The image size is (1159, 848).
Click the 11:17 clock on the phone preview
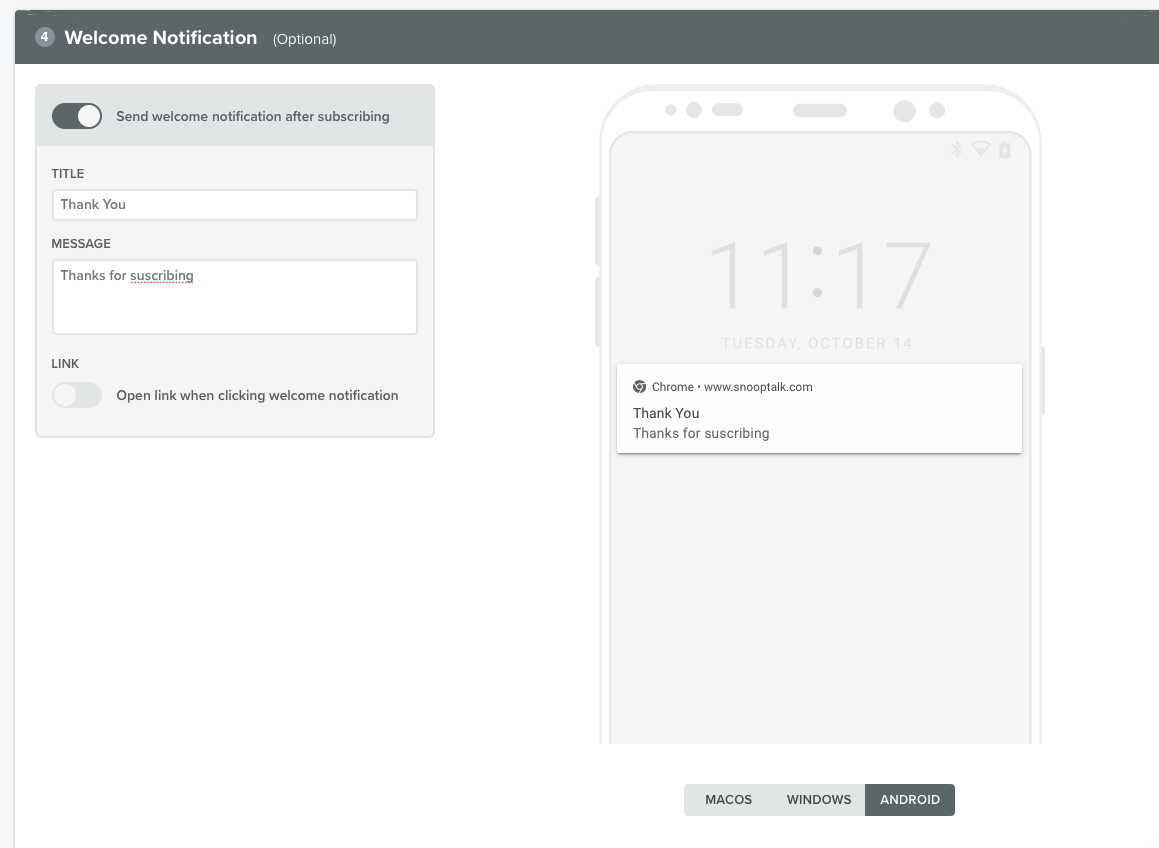(819, 275)
